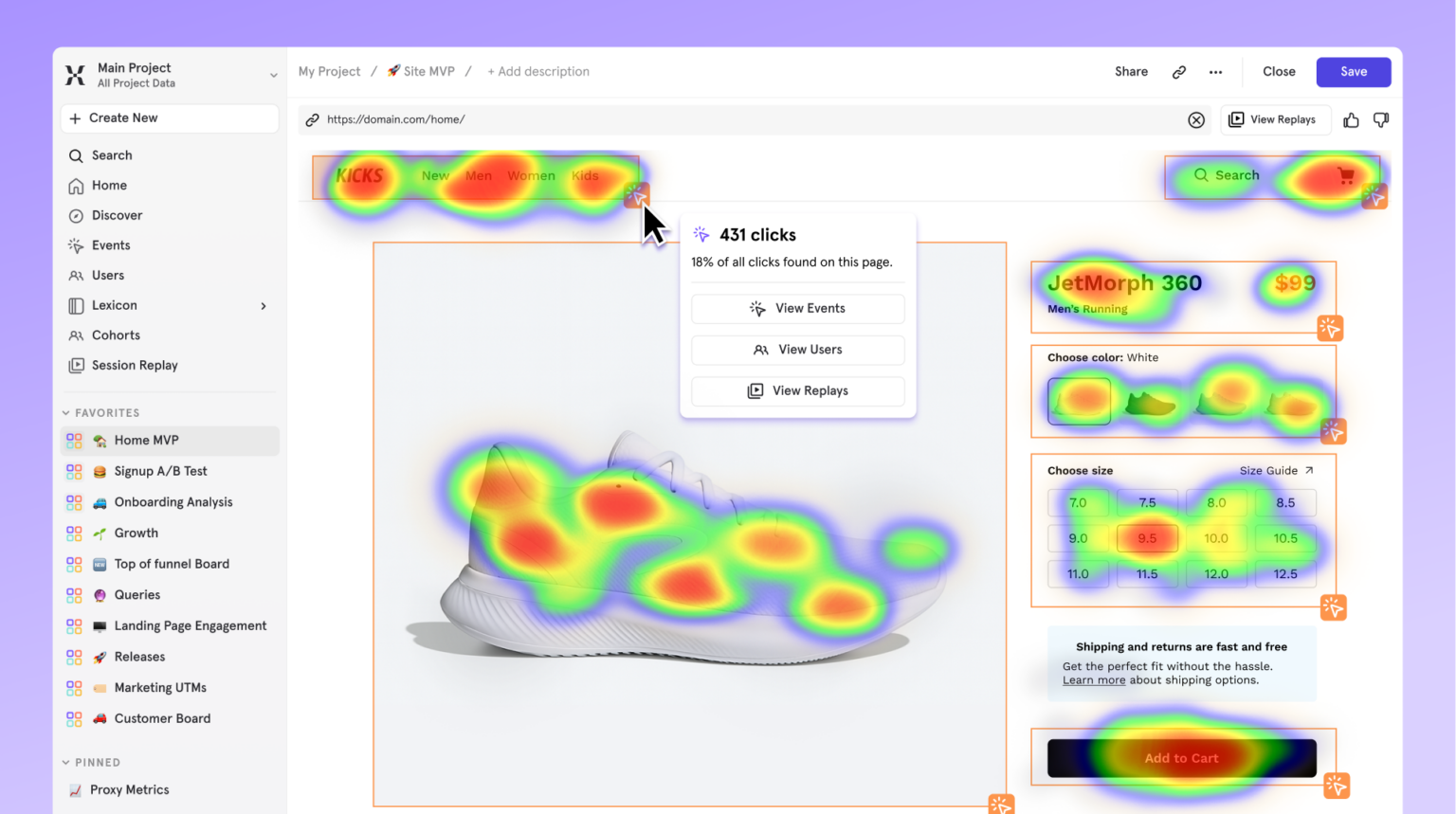
Task: Click the Site MVP breadcrumb
Action: (x=428, y=71)
